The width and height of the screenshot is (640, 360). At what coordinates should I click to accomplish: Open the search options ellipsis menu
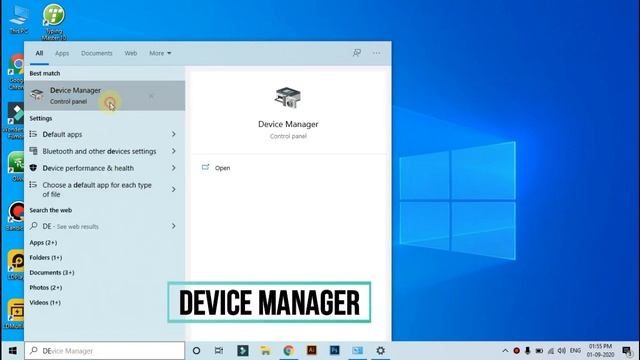376,53
